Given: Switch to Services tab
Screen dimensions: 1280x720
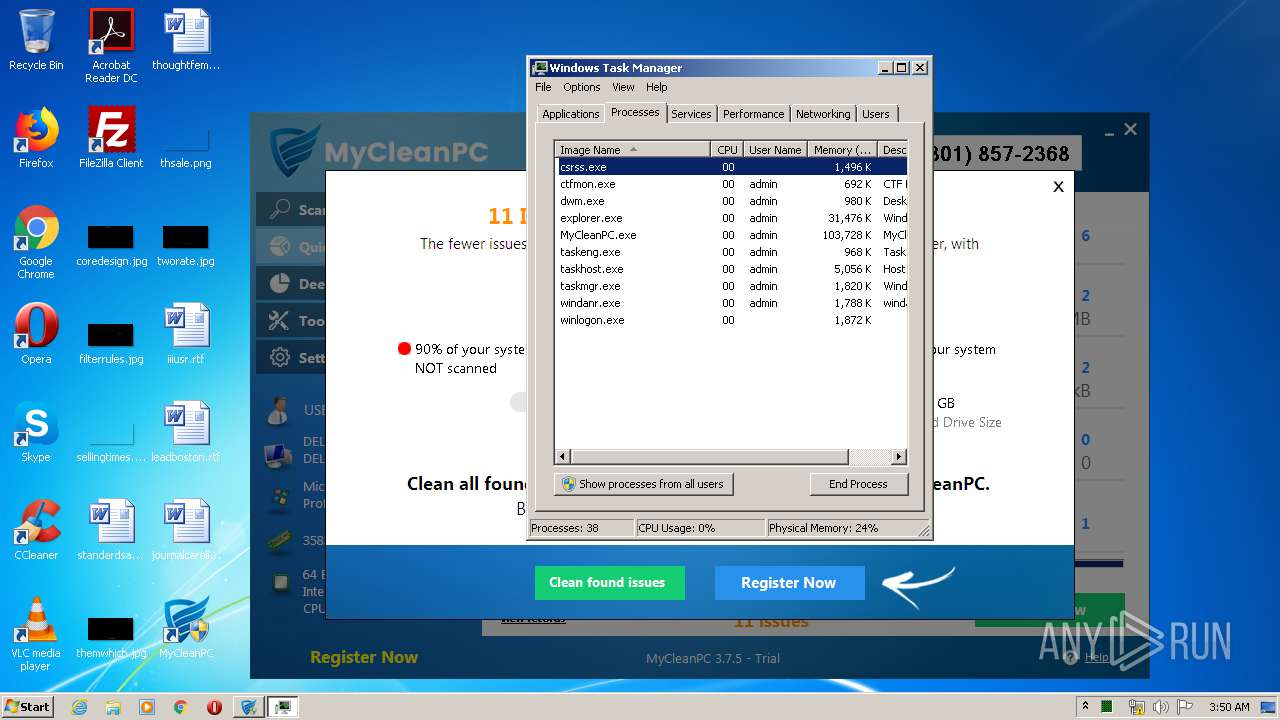Looking at the screenshot, I should [691, 114].
